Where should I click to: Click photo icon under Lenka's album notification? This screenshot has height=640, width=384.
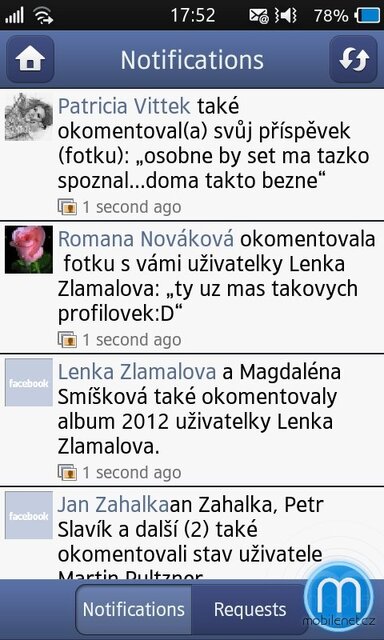pyautogui.click(x=67, y=473)
